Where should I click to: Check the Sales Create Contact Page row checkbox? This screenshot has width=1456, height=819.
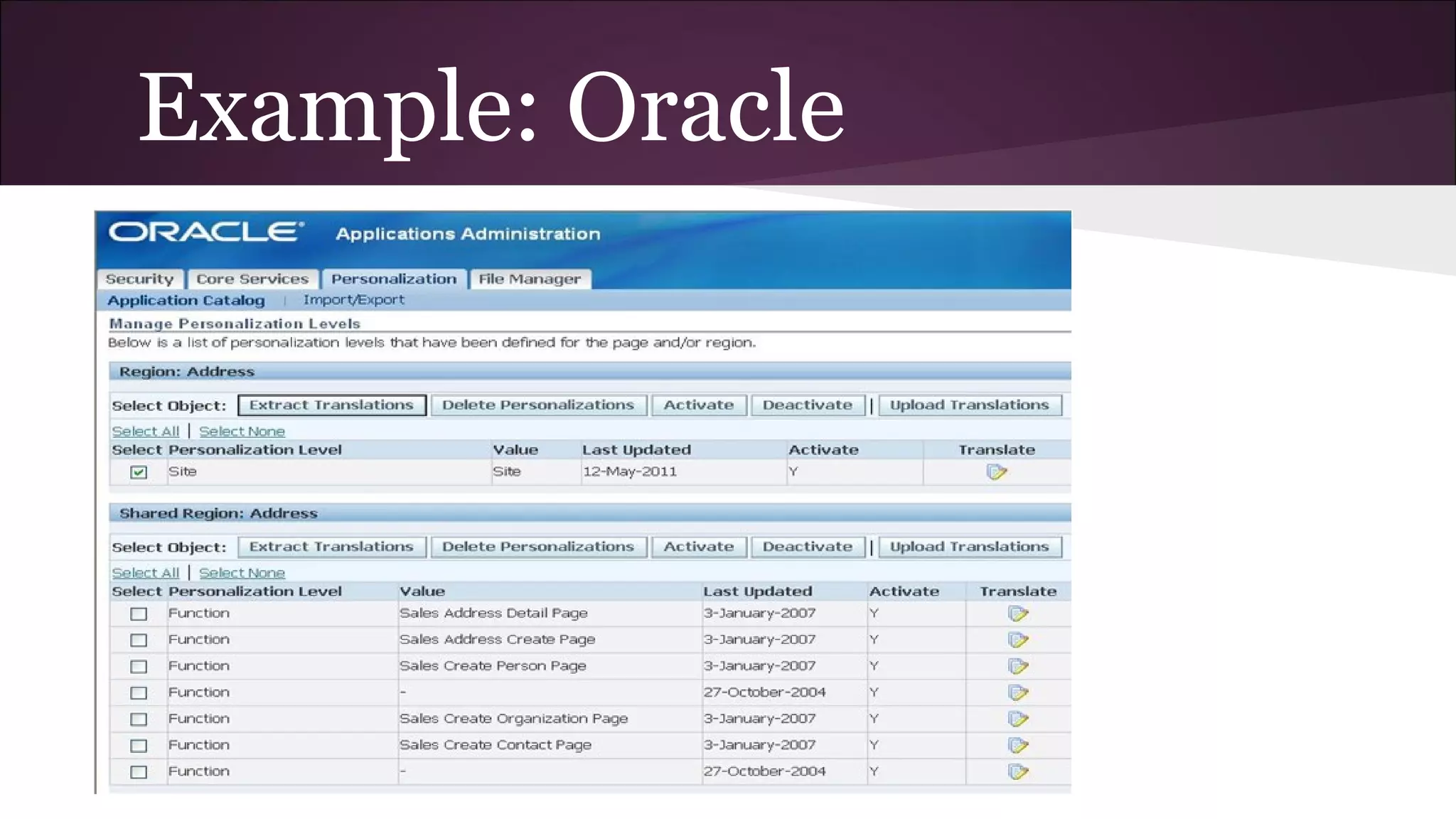pos(139,745)
